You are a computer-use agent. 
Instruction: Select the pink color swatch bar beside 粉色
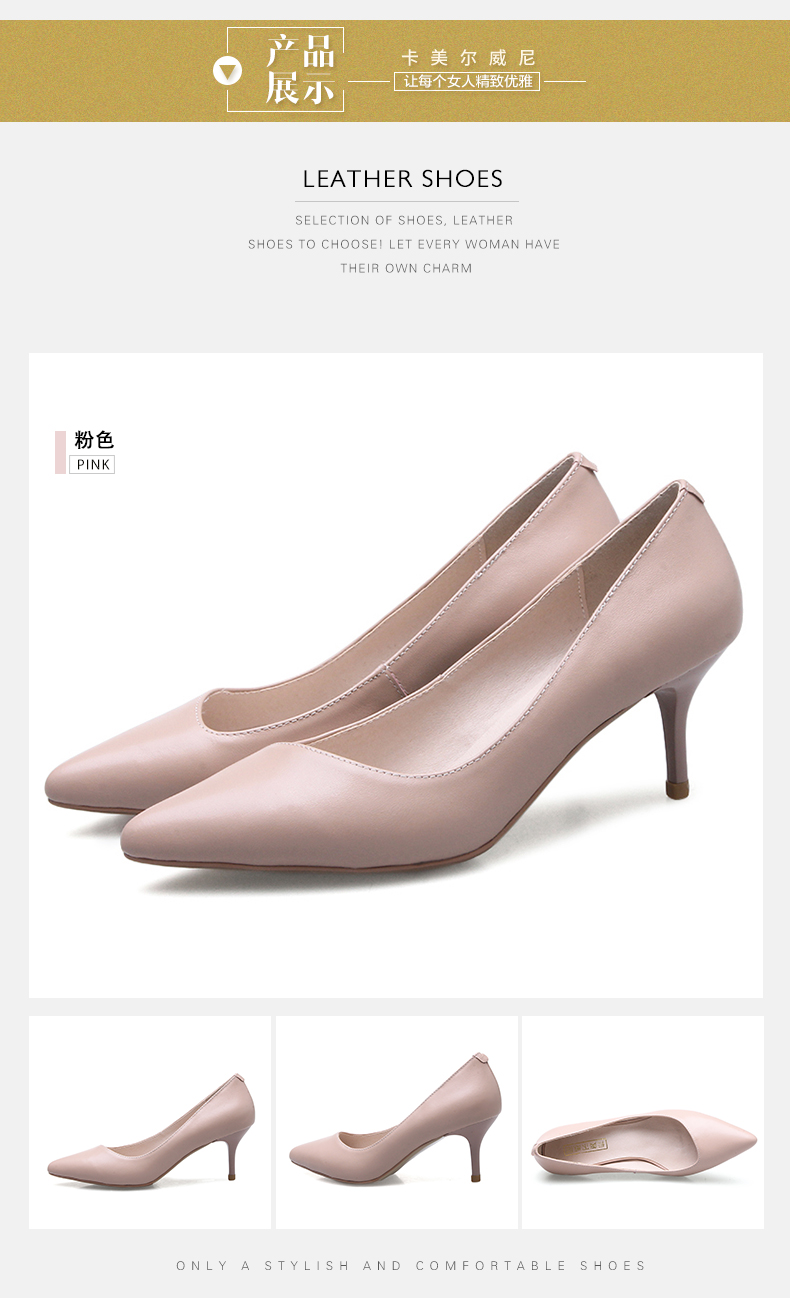(x=60, y=452)
